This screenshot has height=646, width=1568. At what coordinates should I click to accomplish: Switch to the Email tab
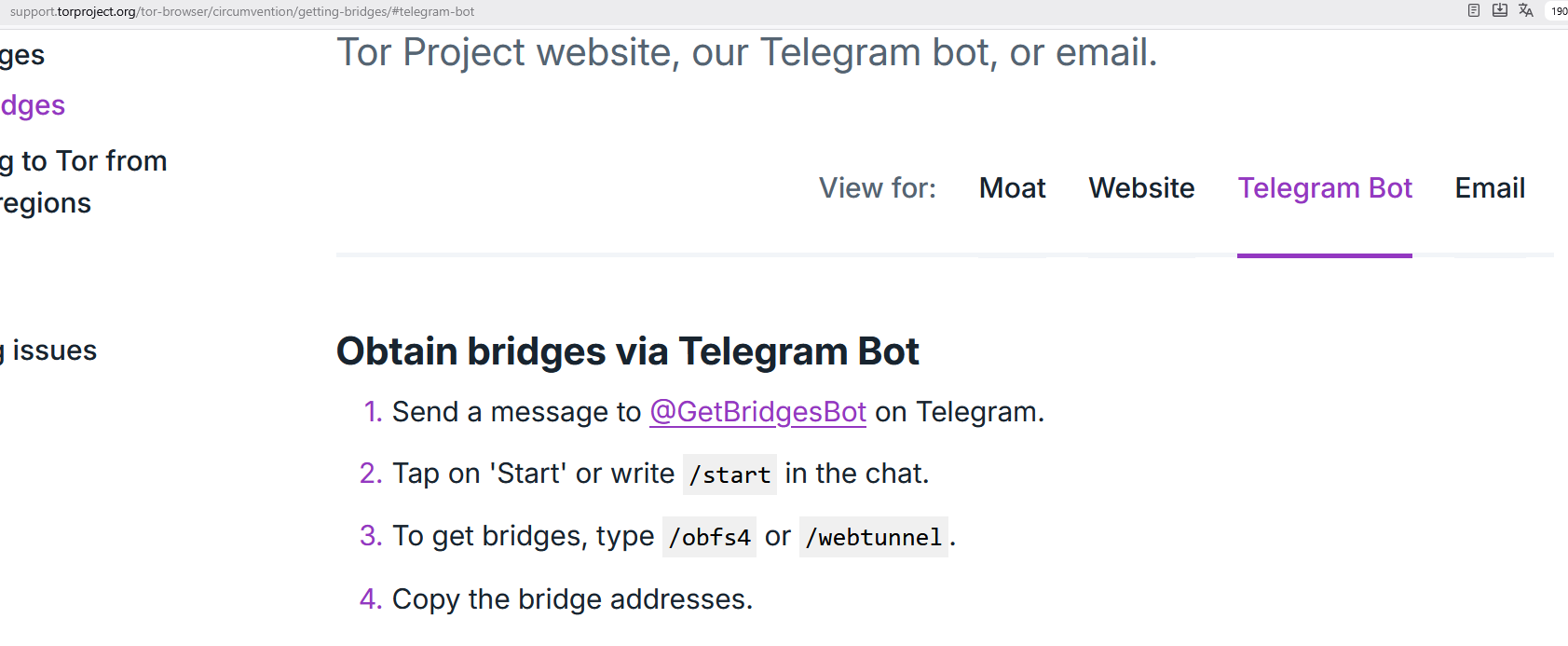[1490, 188]
